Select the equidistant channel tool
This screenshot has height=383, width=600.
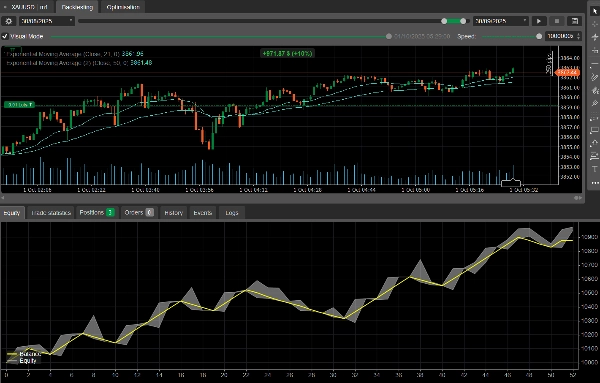pos(594,156)
